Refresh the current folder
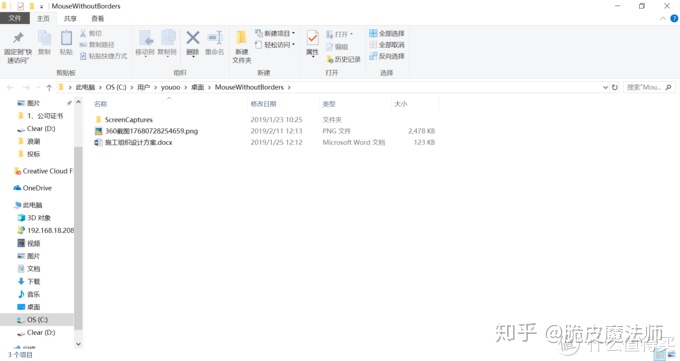Image resolution: width=680 pixels, height=361 pixels. coord(615,87)
